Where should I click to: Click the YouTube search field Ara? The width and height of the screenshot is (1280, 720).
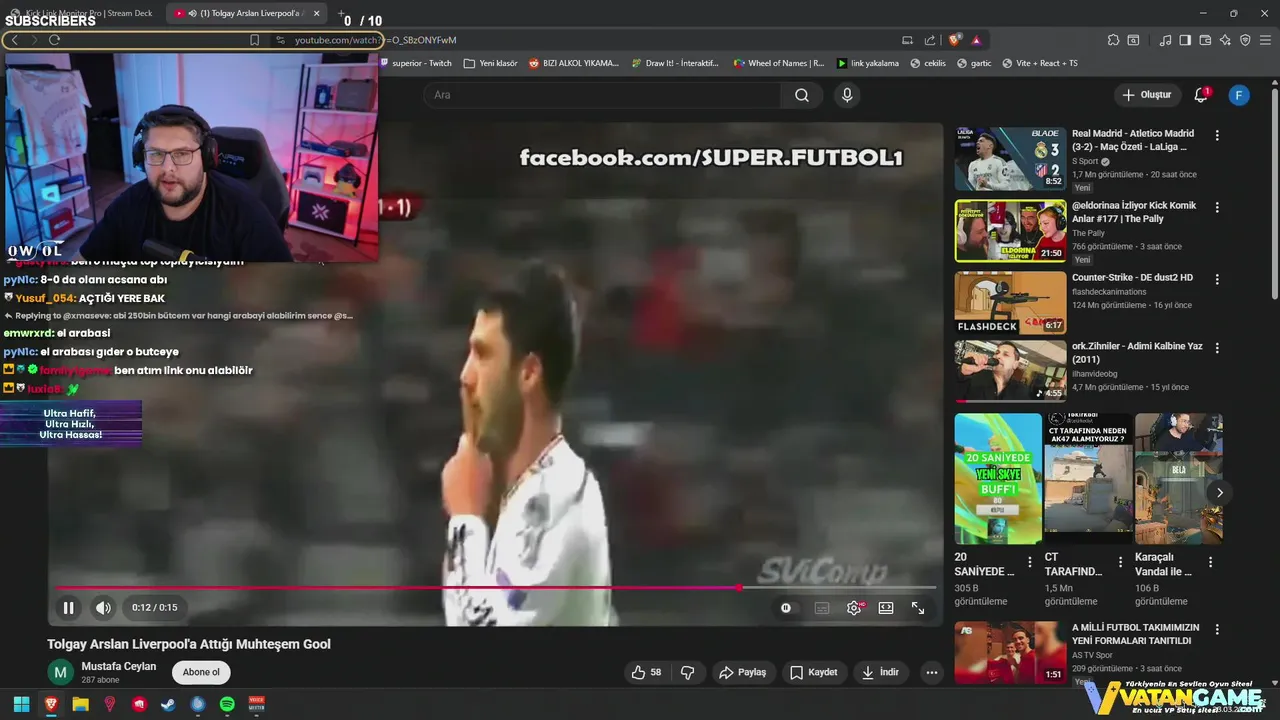click(x=602, y=95)
